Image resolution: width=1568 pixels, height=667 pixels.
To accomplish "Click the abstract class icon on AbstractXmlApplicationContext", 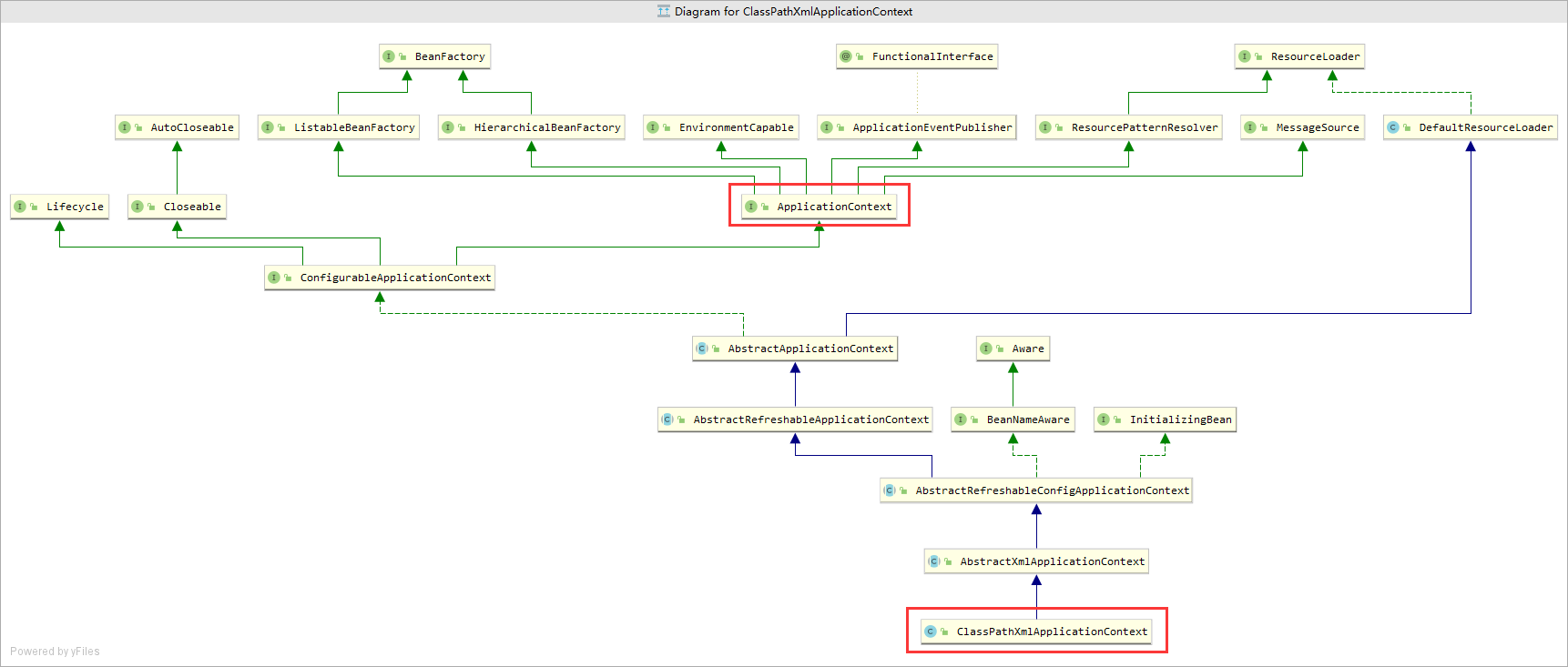I will [x=934, y=561].
